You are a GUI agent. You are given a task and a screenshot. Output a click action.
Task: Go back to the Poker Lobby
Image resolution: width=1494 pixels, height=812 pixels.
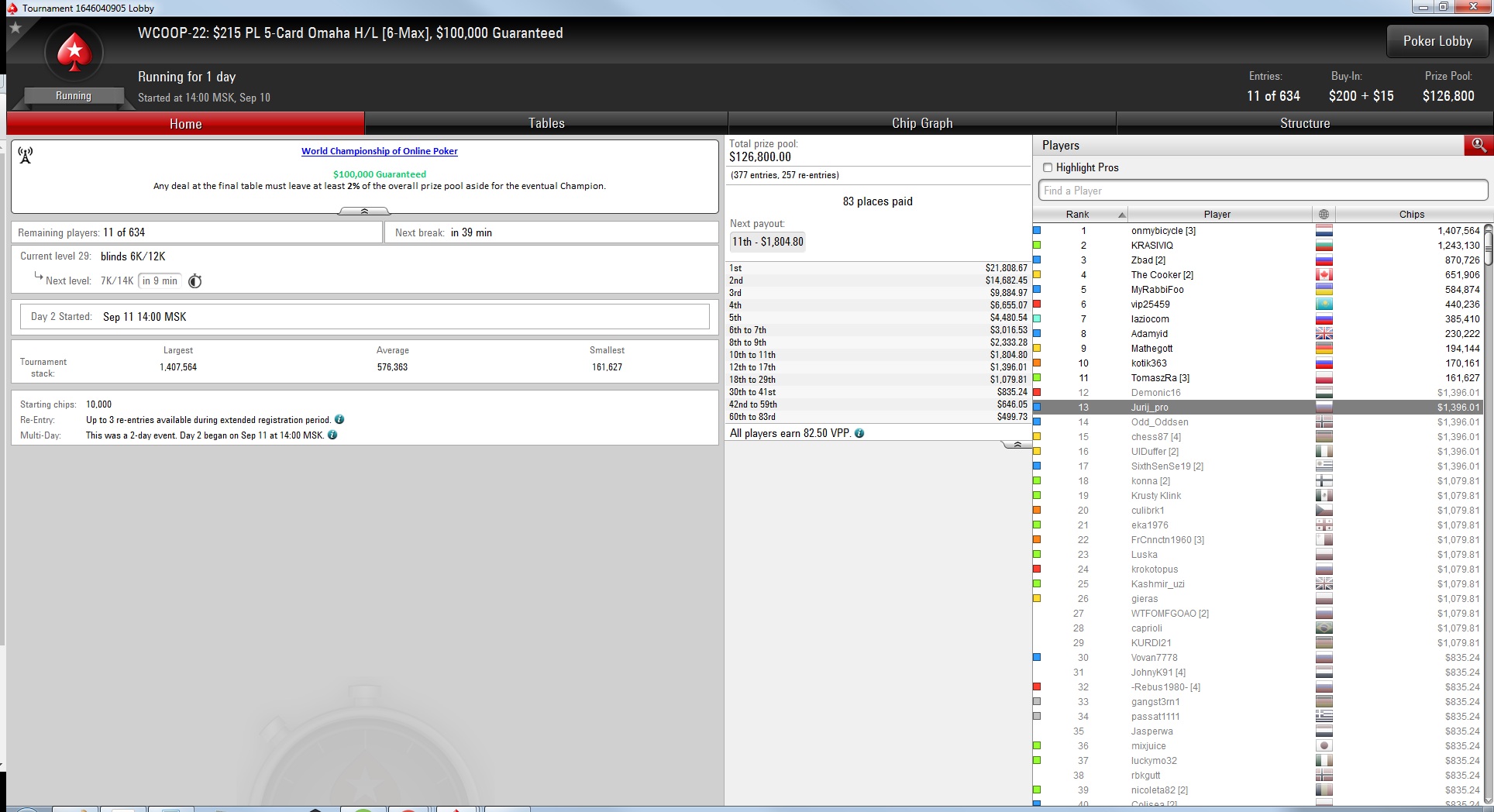pos(1437,41)
